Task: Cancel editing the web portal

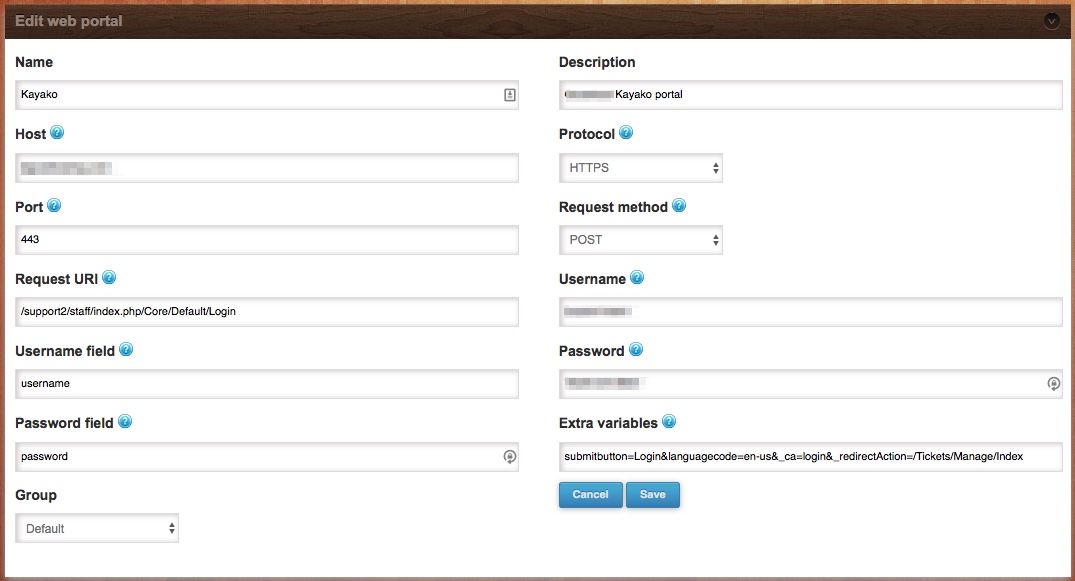Action: (590, 495)
